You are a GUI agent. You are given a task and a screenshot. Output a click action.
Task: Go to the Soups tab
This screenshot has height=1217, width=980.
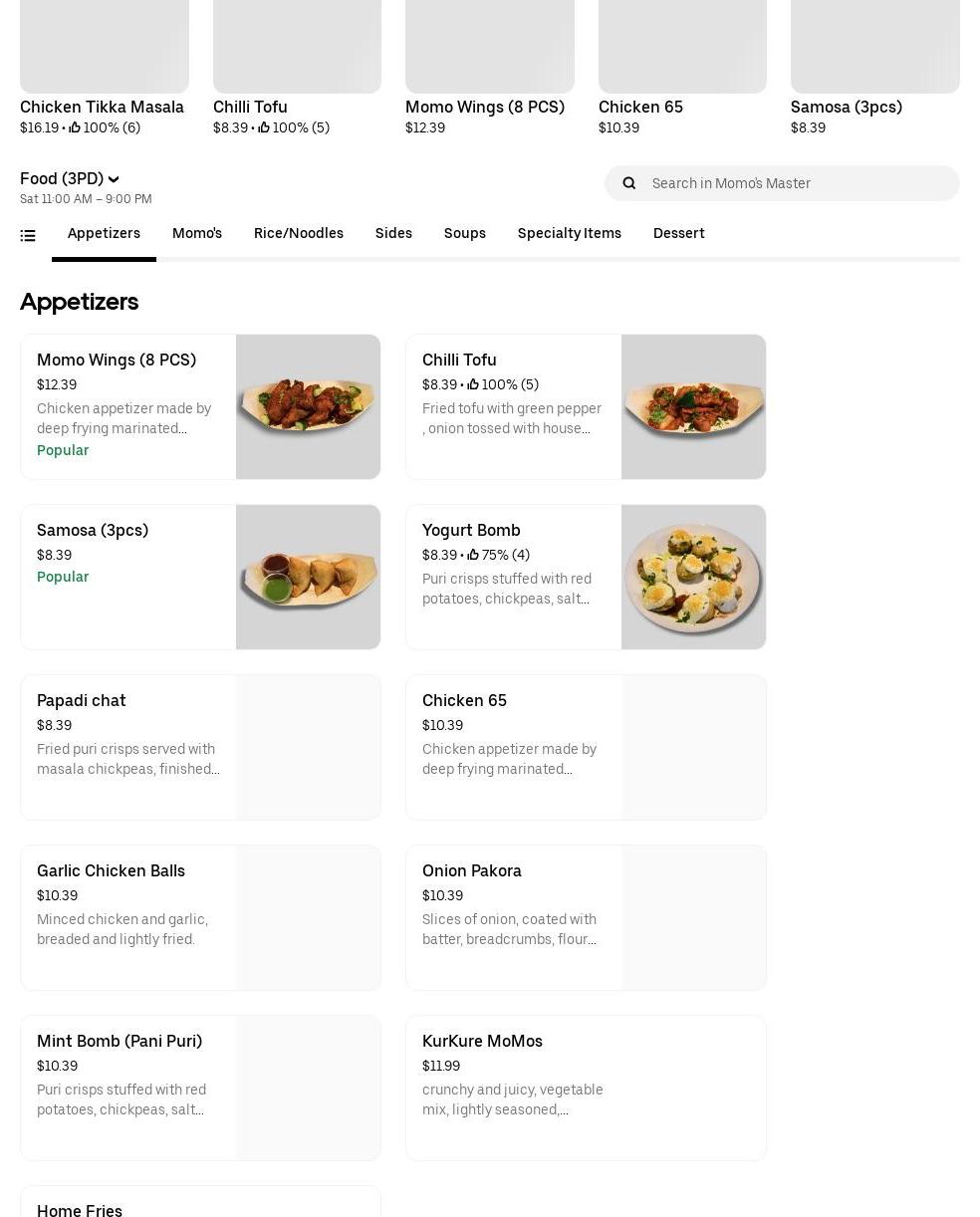point(465,233)
